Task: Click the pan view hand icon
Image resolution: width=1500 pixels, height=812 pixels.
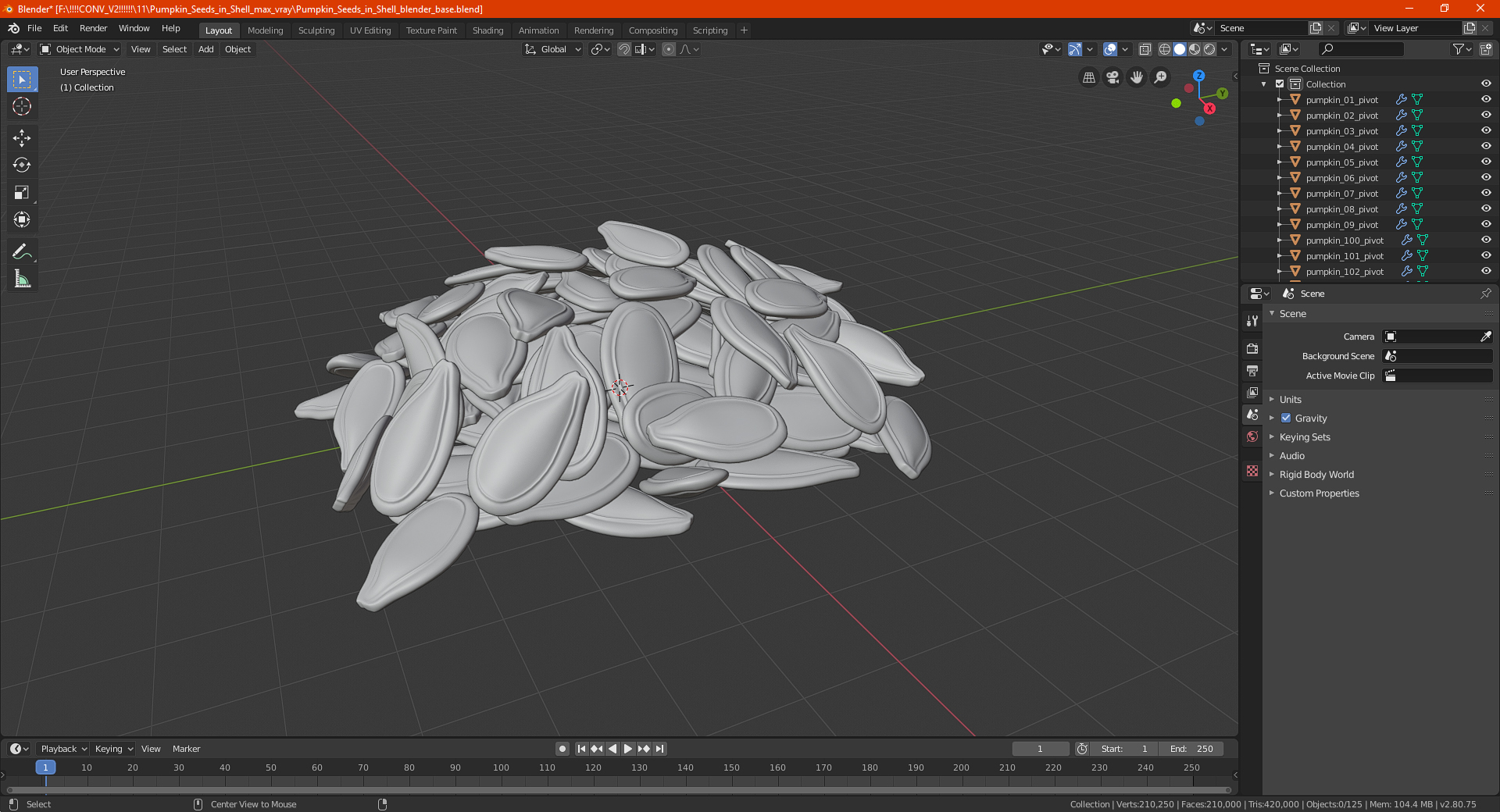Action: click(1137, 77)
